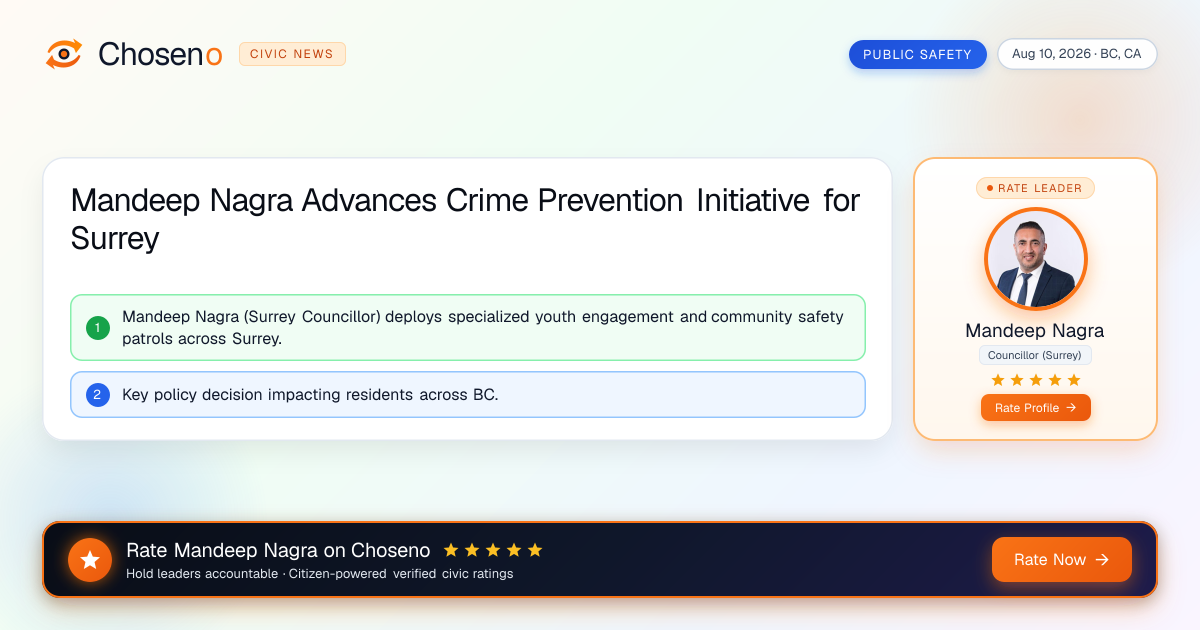1200x630 pixels.
Task: Click the RATE LEADER badge
Action: point(1035,188)
